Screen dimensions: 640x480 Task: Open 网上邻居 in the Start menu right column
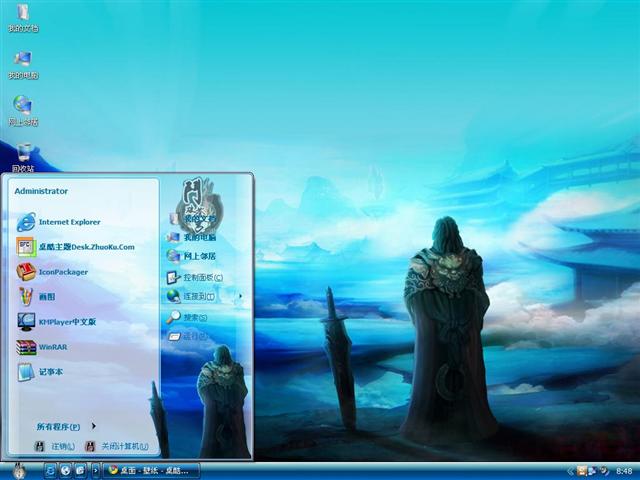pyautogui.click(x=191, y=256)
